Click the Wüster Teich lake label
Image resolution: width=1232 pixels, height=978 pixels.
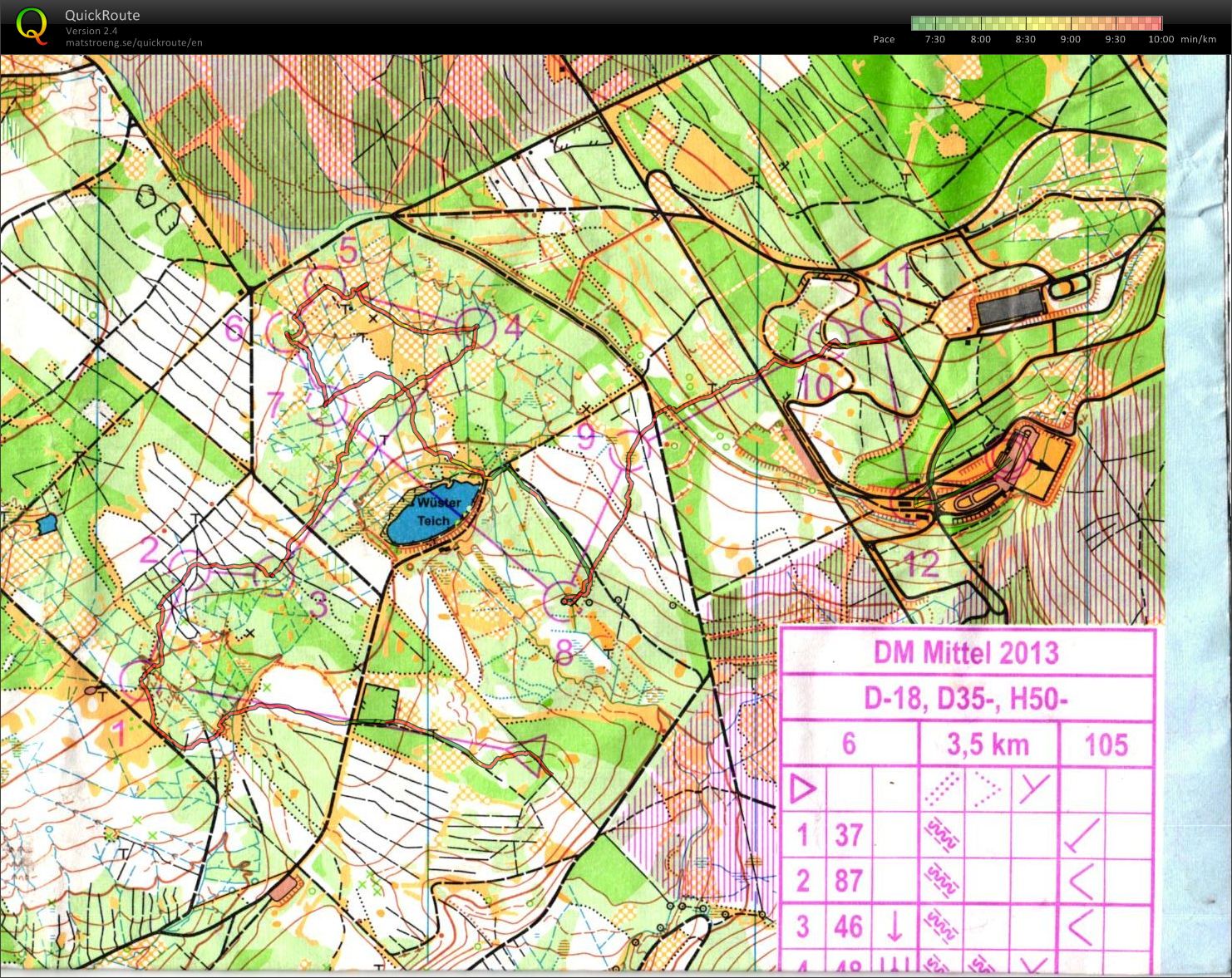[436, 512]
